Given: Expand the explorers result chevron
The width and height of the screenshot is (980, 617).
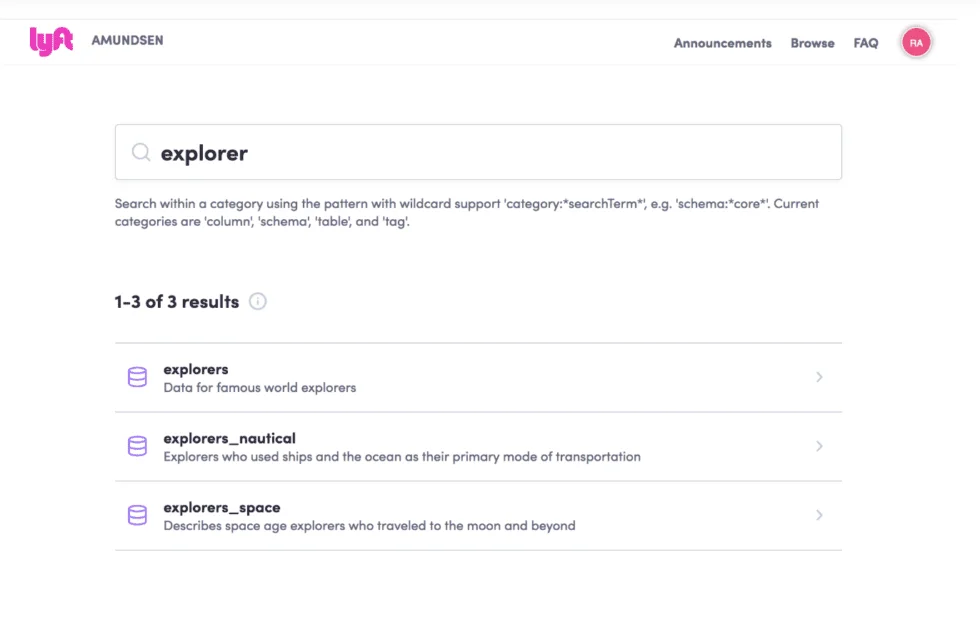Looking at the screenshot, I should pos(819,377).
